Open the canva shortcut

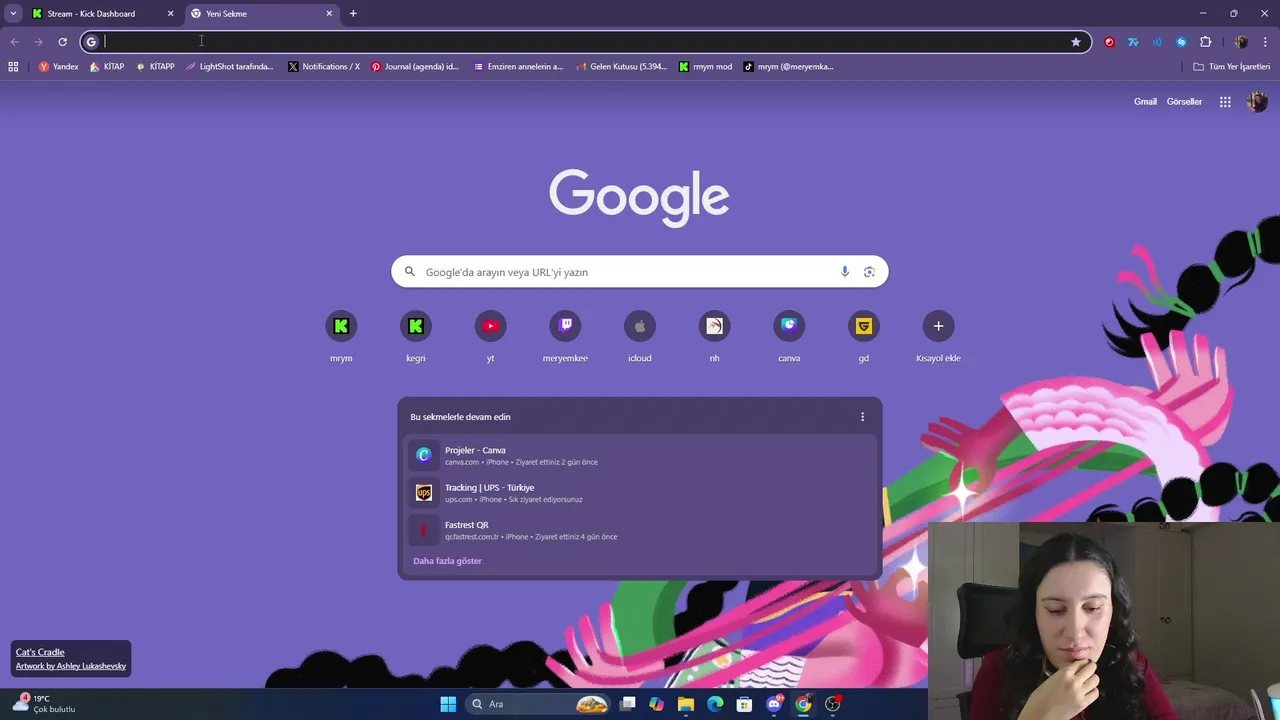[x=789, y=337]
